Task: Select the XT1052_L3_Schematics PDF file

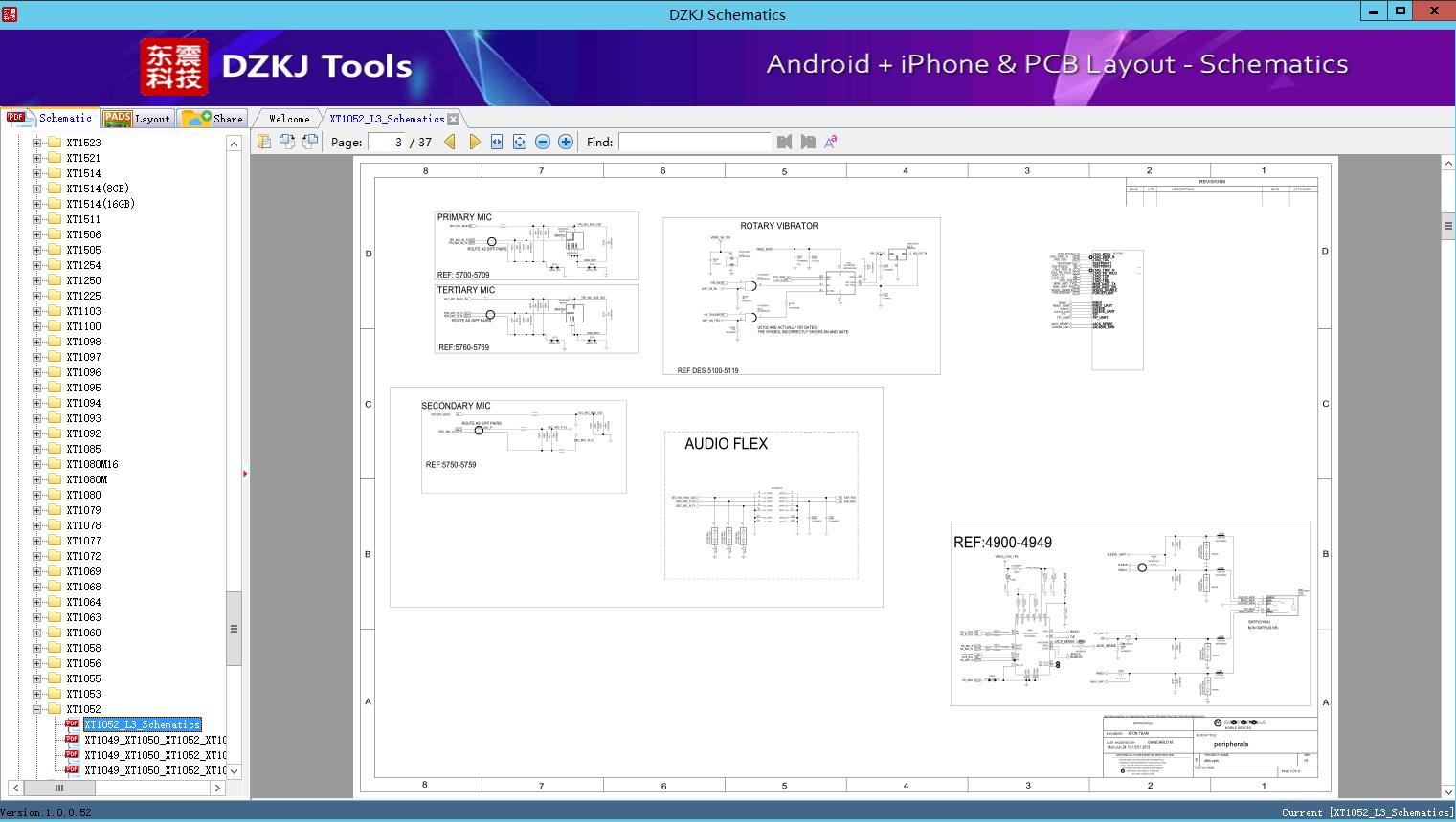Action: click(142, 724)
